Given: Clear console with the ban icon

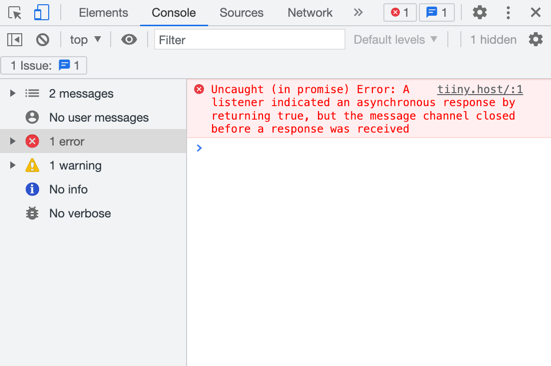Looking at the screenshot, I should (x=43, y=40).
